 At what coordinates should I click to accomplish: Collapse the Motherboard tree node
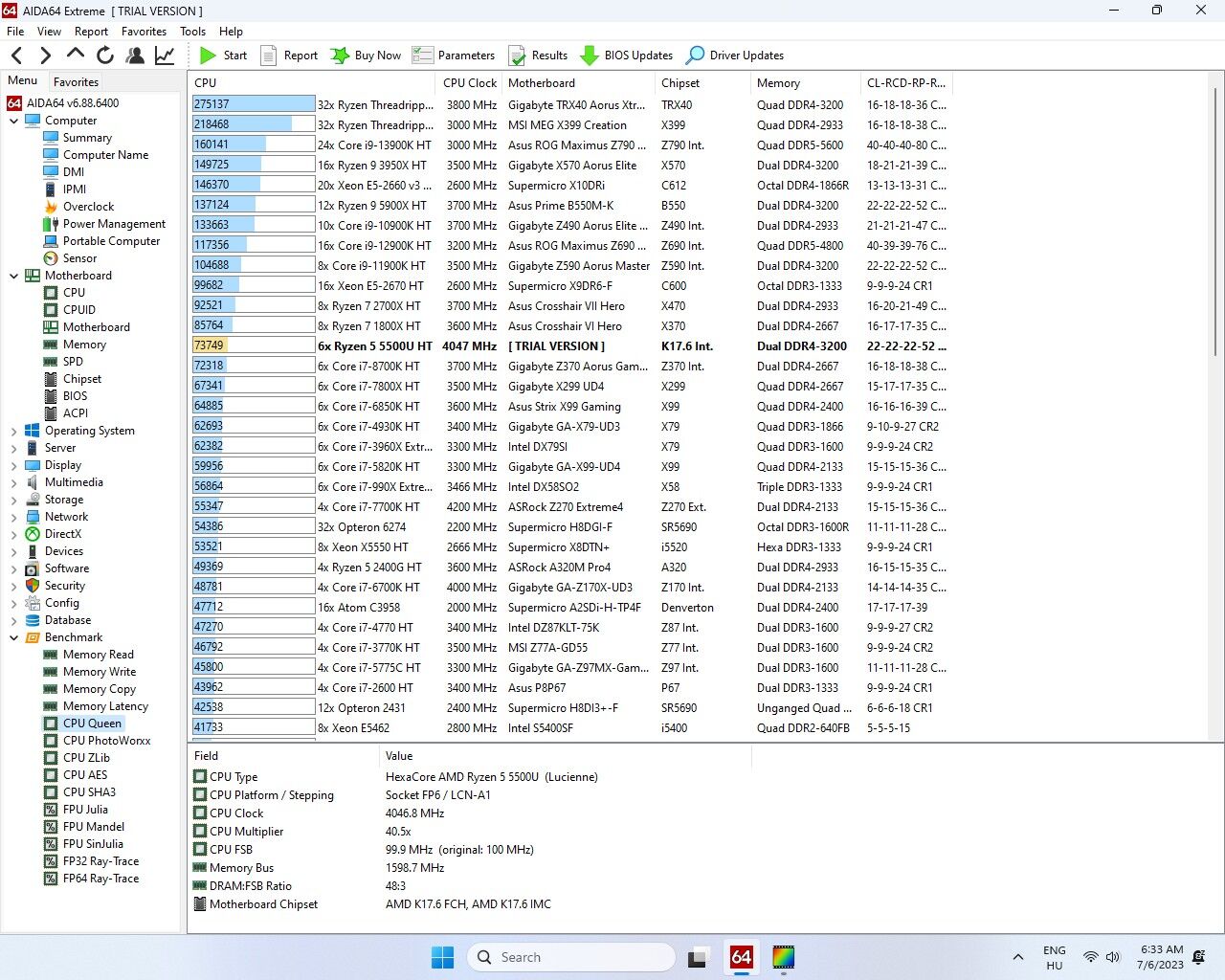(x=13, y=276)
